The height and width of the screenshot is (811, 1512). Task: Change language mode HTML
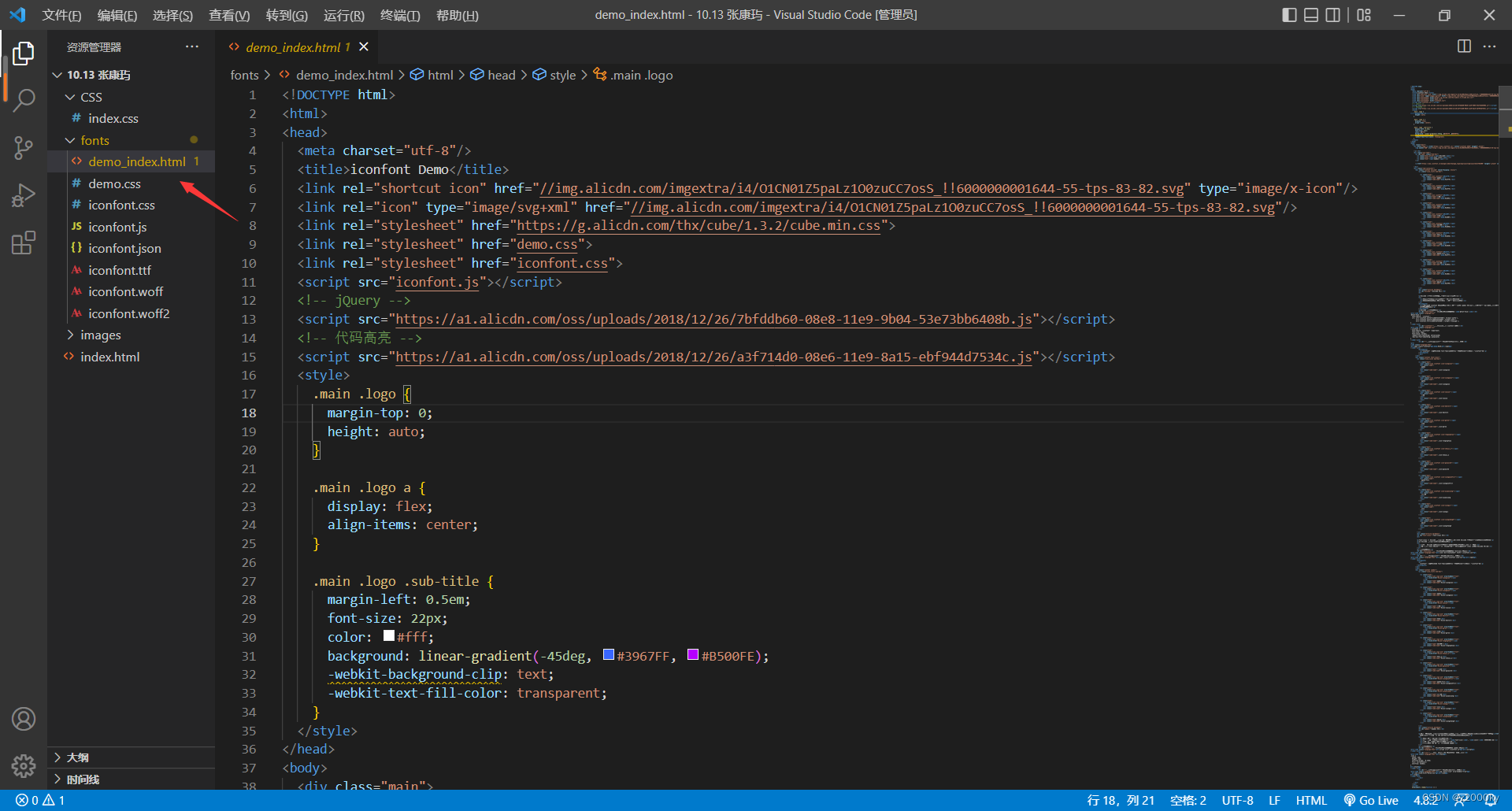click(x=1311, y=800)
